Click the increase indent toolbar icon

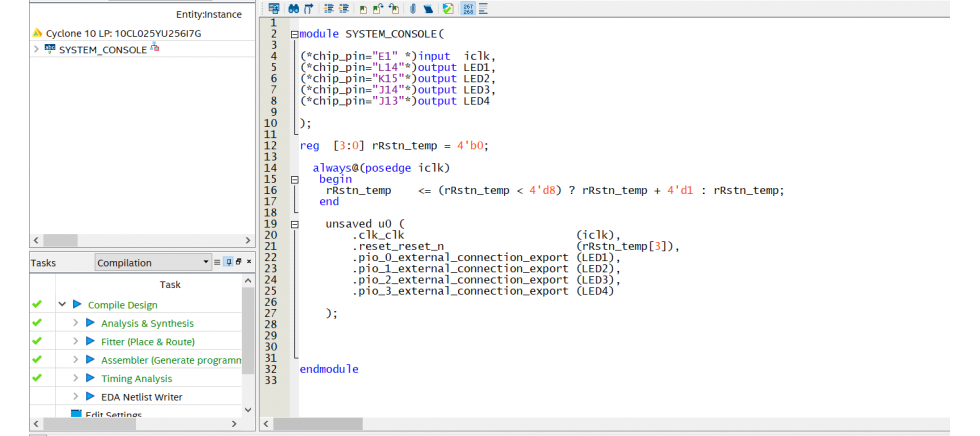327,8
